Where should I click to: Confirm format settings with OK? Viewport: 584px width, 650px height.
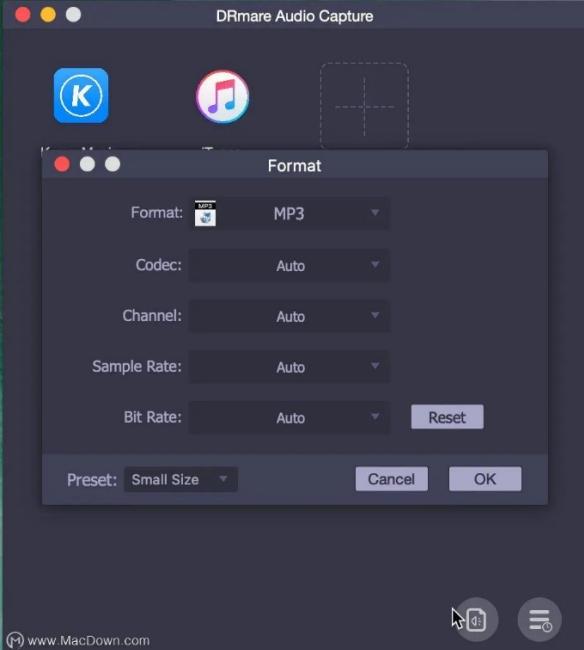(485, 479)
